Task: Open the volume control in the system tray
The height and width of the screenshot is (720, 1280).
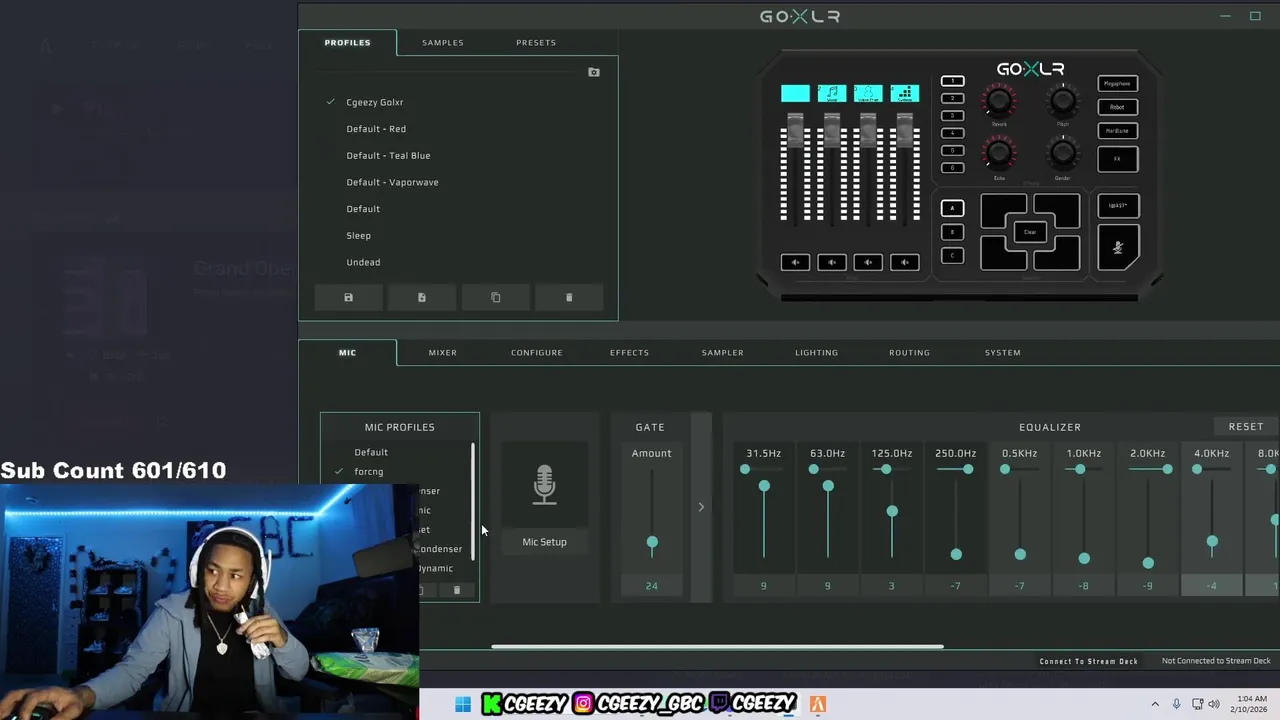Action: tap(1214, 704)
